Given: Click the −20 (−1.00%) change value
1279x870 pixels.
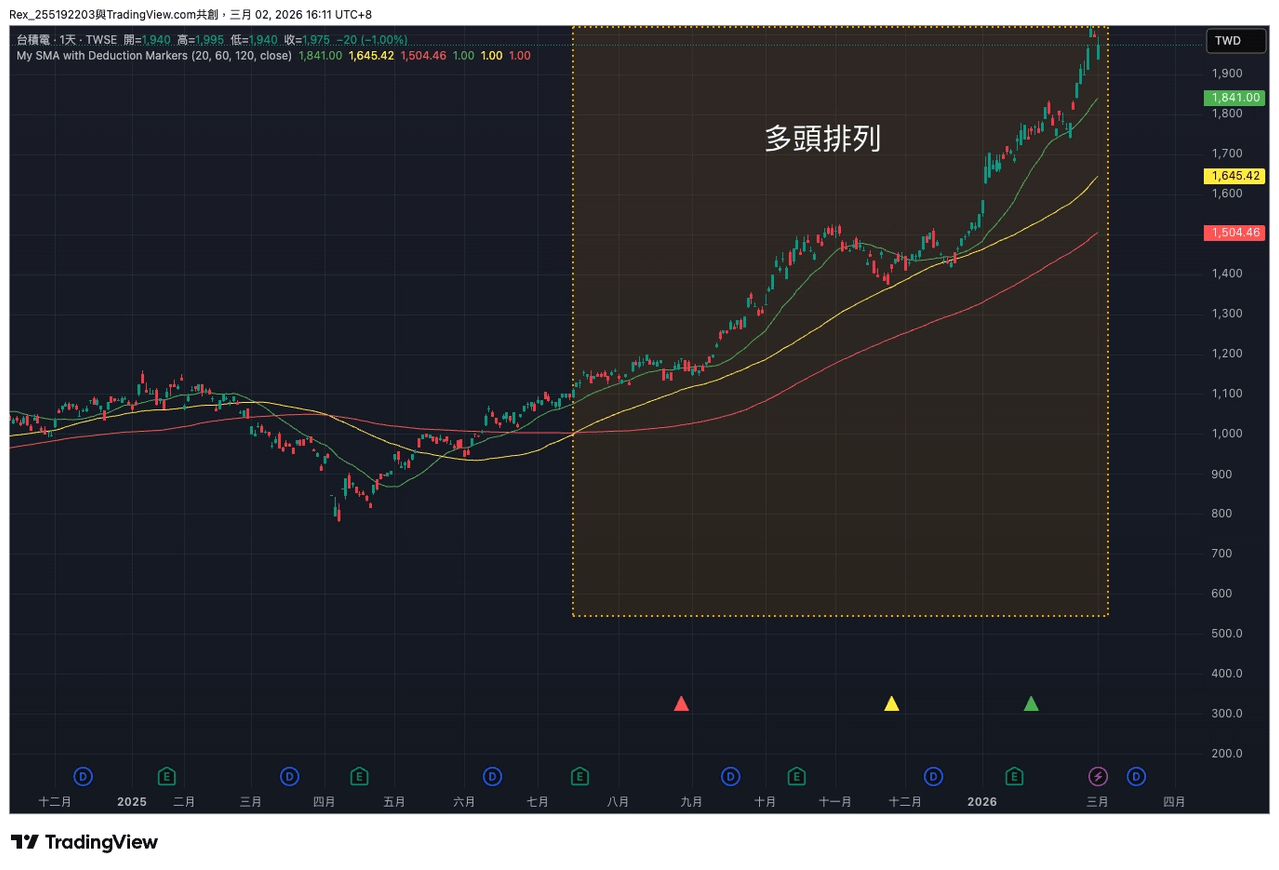Looking at the screenshot, I should click(x=371, y=40).
